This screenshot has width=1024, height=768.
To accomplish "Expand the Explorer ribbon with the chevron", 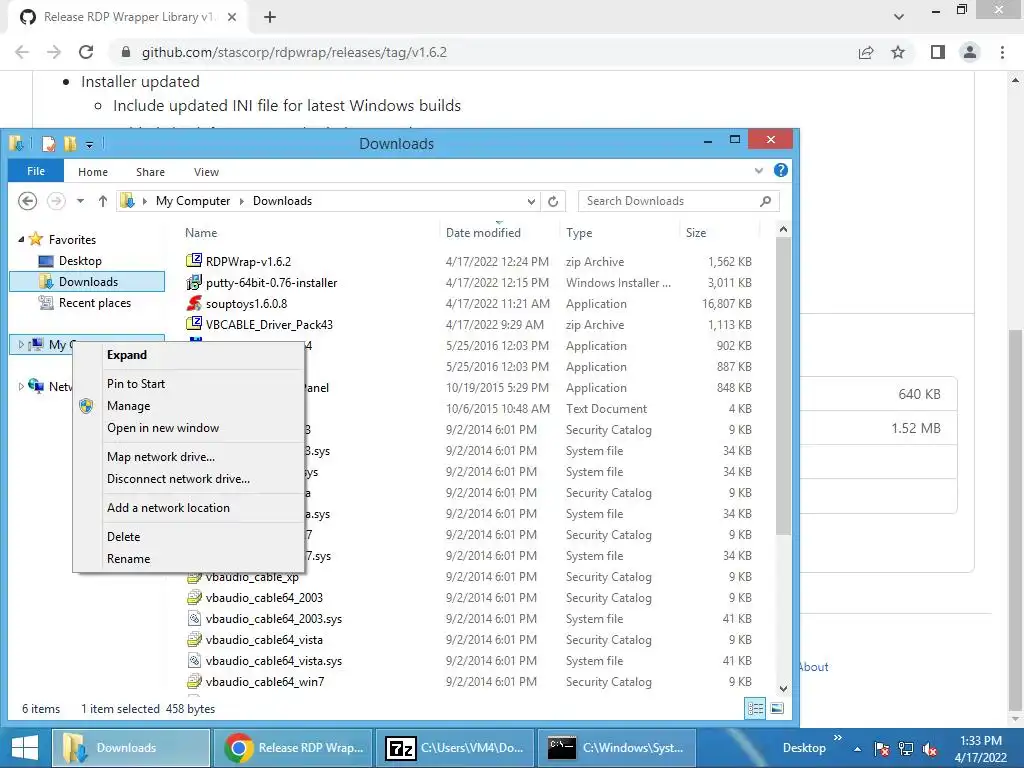I will coord(759,170).
